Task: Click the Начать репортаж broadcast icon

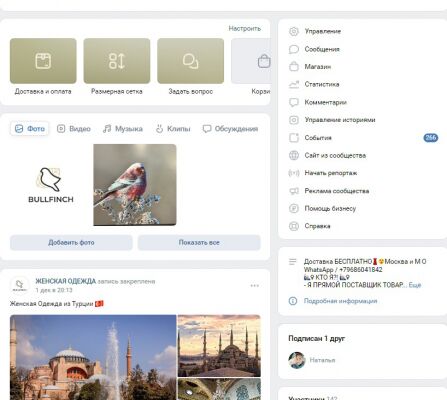Action: 294,173
